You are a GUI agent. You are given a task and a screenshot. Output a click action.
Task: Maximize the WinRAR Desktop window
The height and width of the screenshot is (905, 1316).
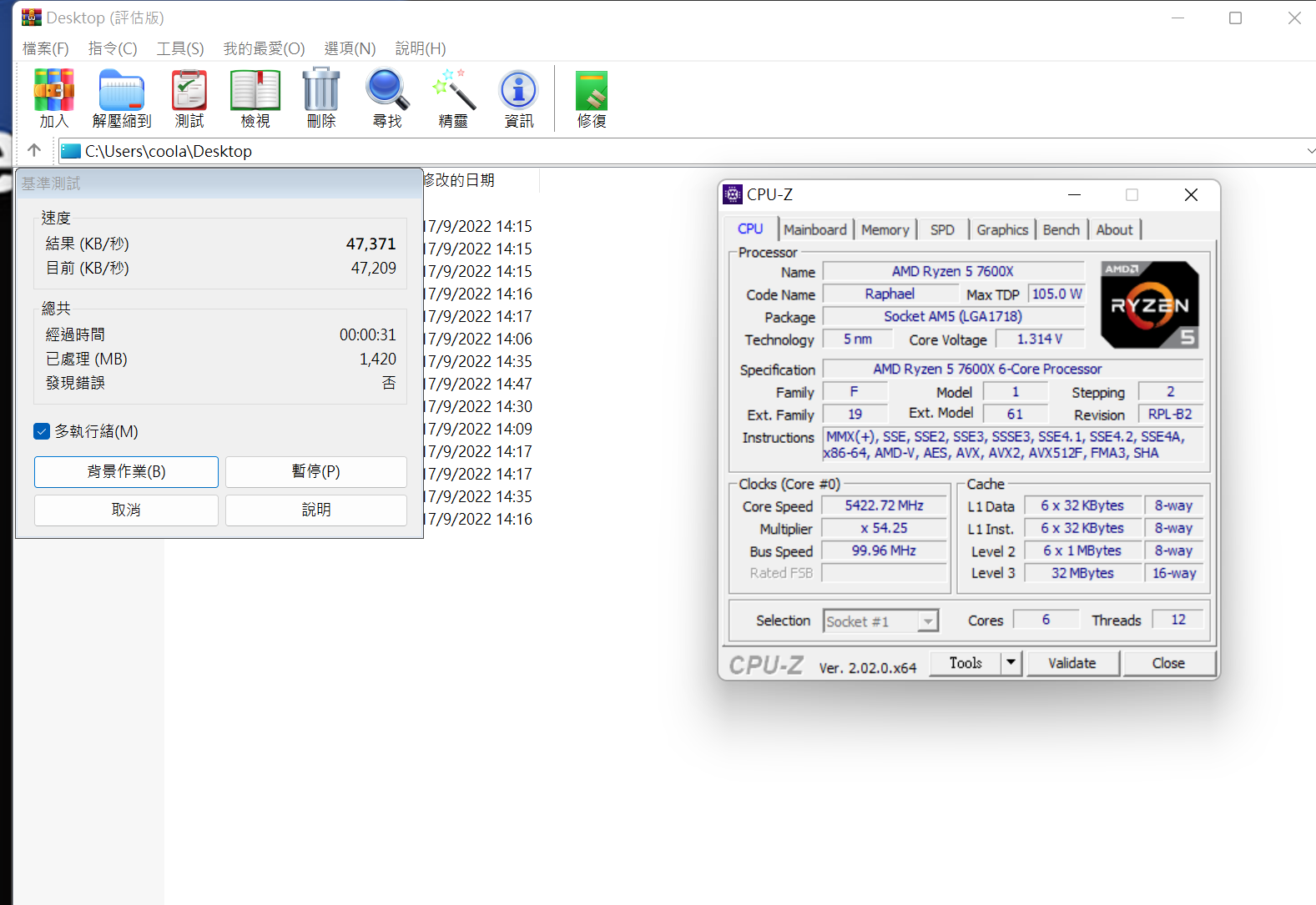point(1235,18)
